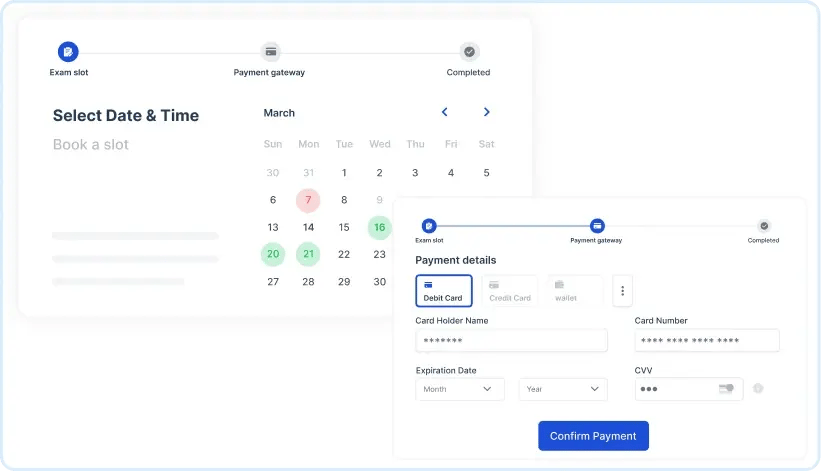Pick date 22 in the calendar
Image resolution: width=821 pixels, height=471 pixels.
coord(344,254)
